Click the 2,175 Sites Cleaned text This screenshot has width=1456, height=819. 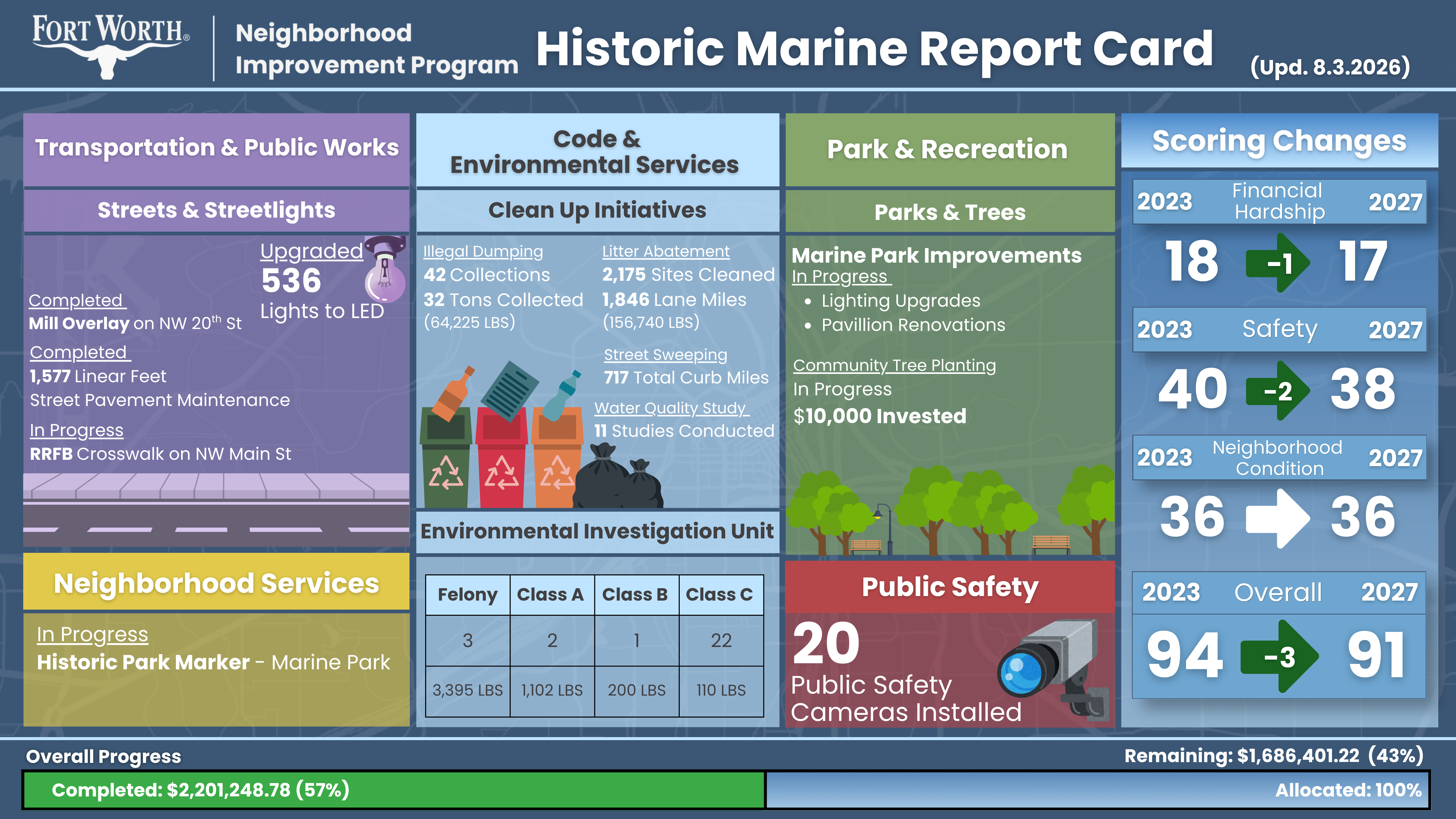click(688, 275)
